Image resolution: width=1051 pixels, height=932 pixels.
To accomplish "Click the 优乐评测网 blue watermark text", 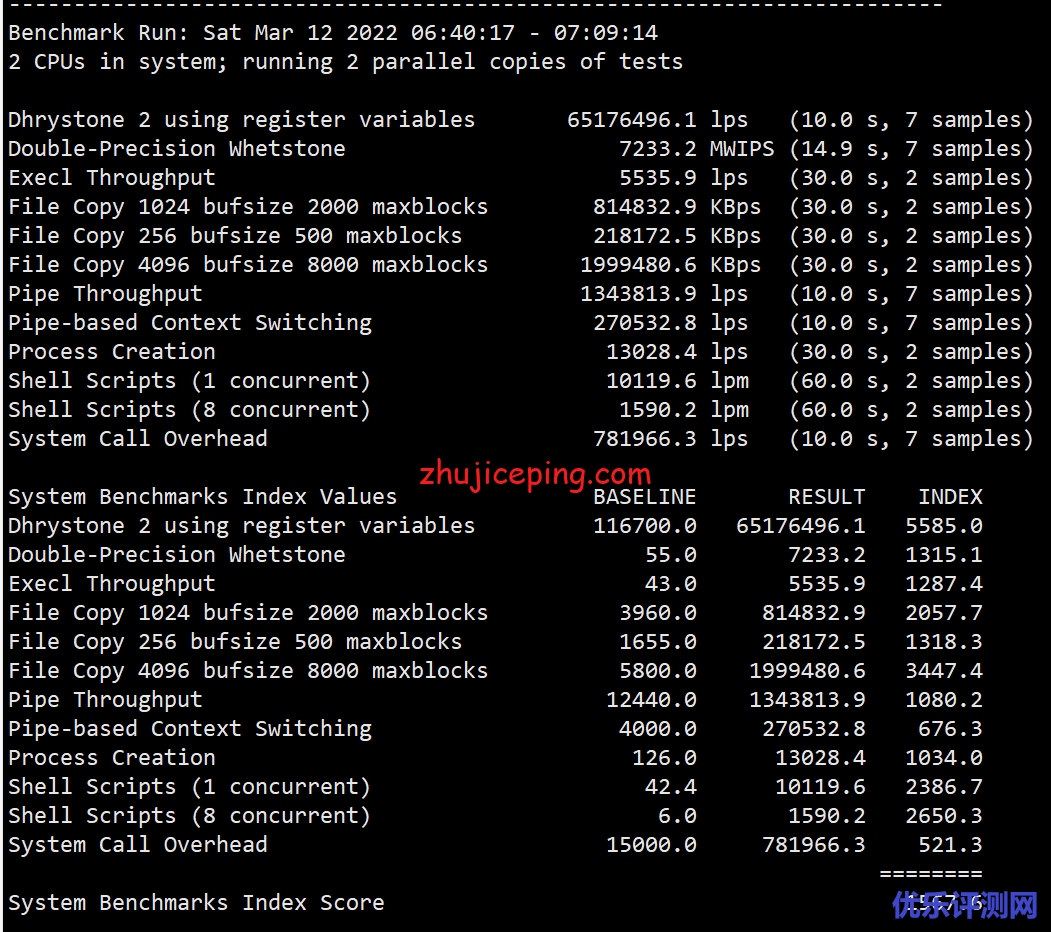I will 965,906.
